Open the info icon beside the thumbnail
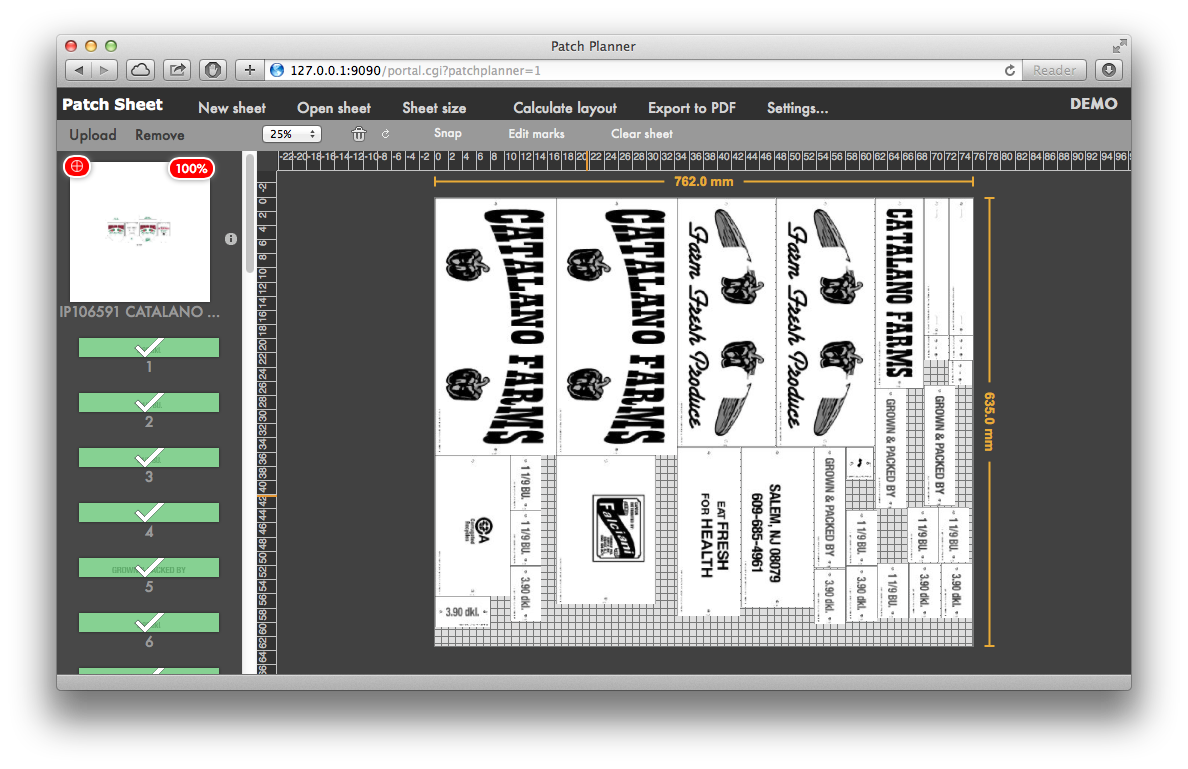 231,239
